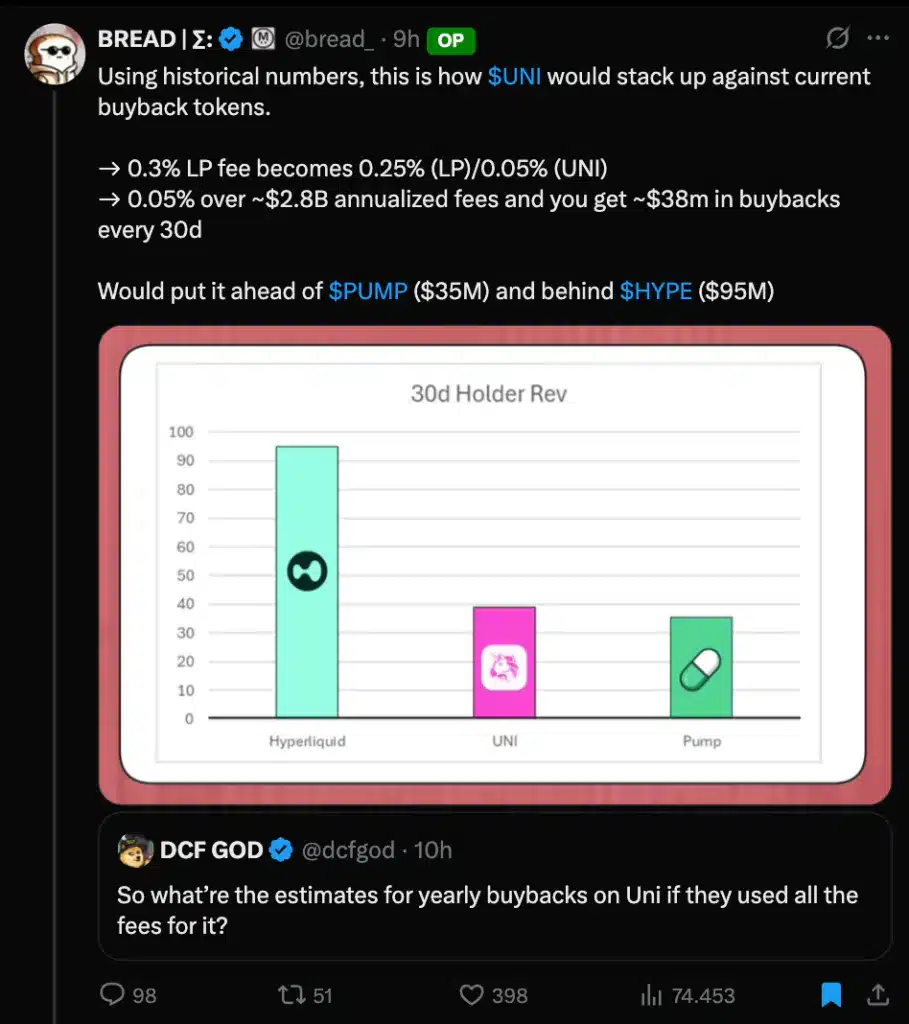Open the three-dot more options menu
Viewport: 909px width, 1024px height.
tap(877, 39)
